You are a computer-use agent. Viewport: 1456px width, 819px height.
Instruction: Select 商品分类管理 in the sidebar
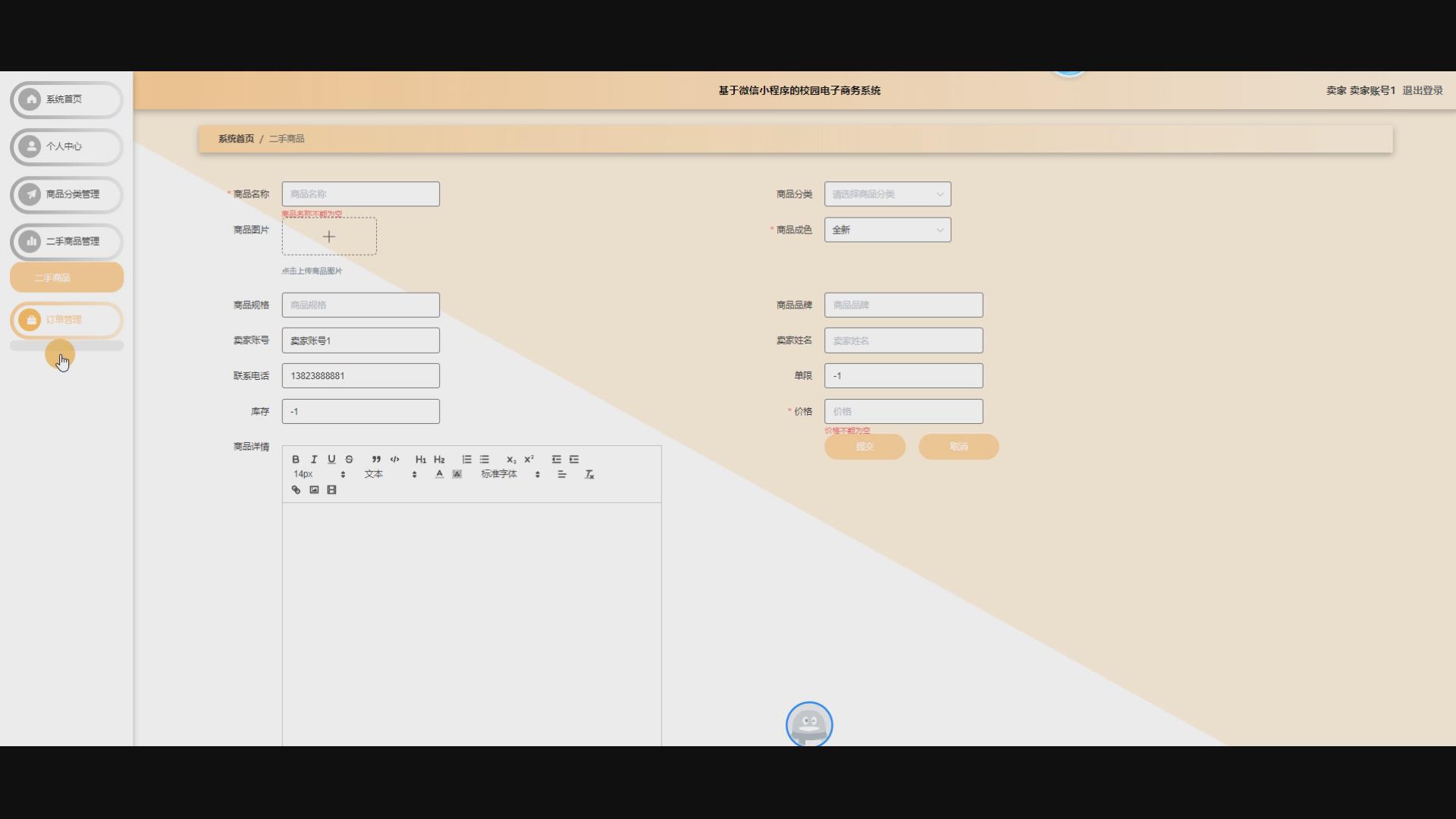67,194
